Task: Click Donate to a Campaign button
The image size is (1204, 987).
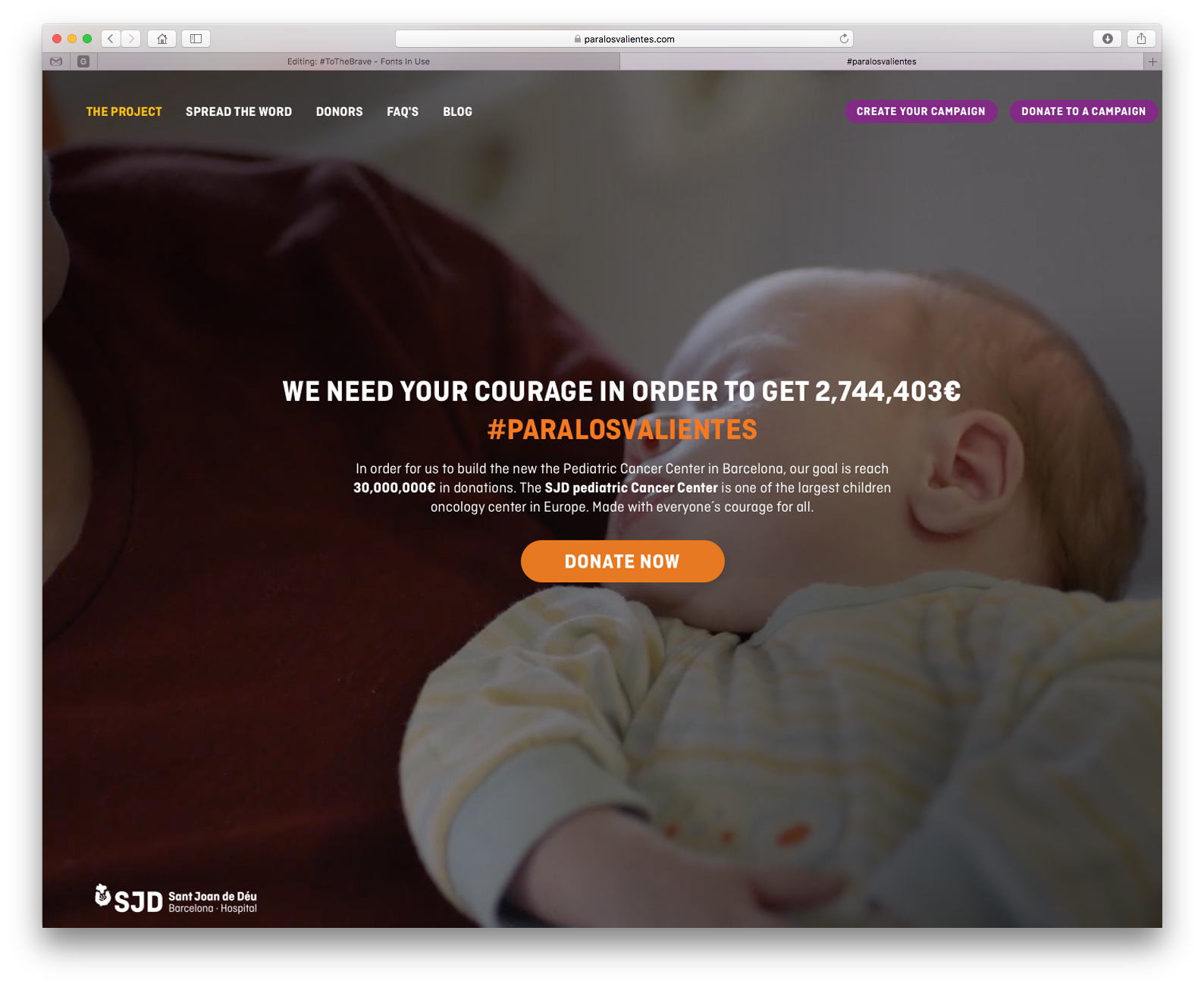Action: coord(1083,111)
